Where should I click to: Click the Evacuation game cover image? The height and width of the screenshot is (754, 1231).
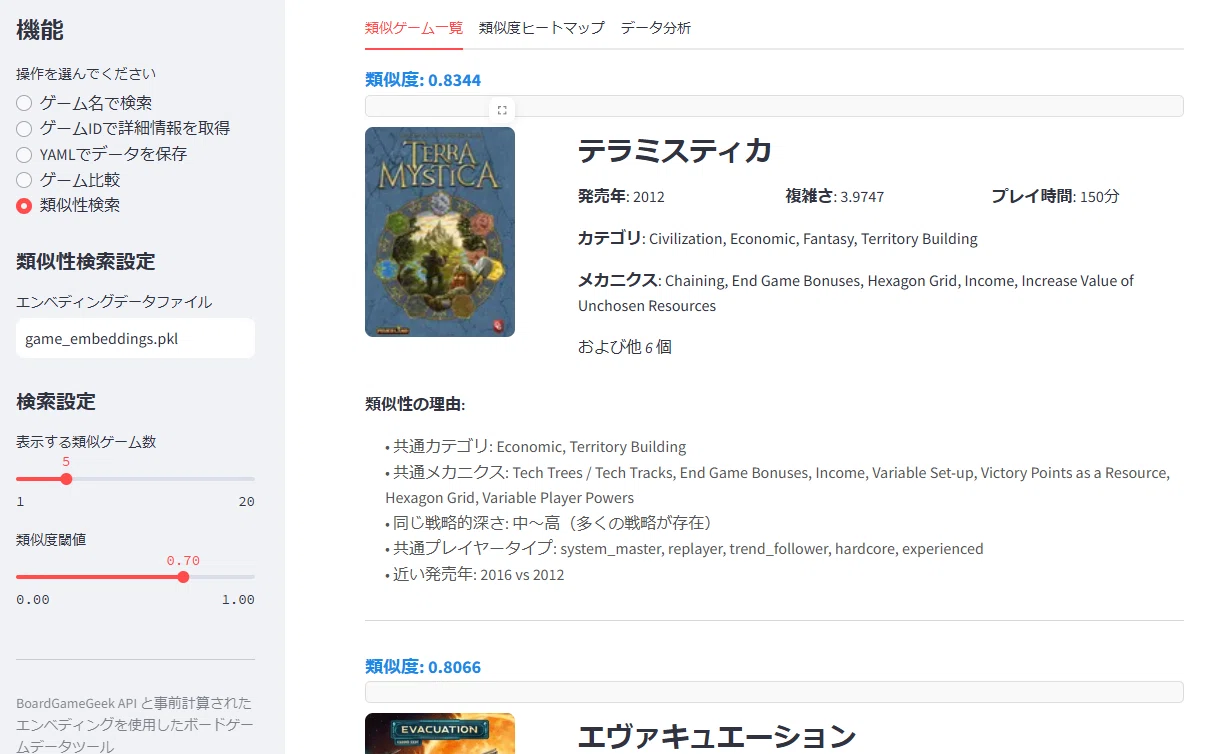pos(440,733)
